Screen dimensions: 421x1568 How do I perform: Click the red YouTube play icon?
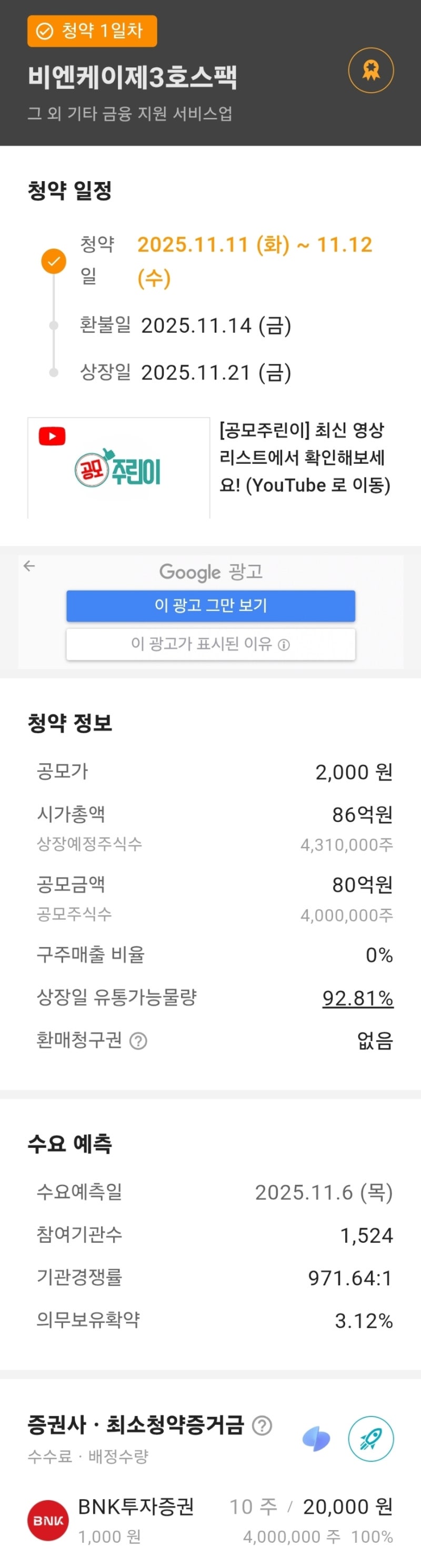tap(52, 436)
